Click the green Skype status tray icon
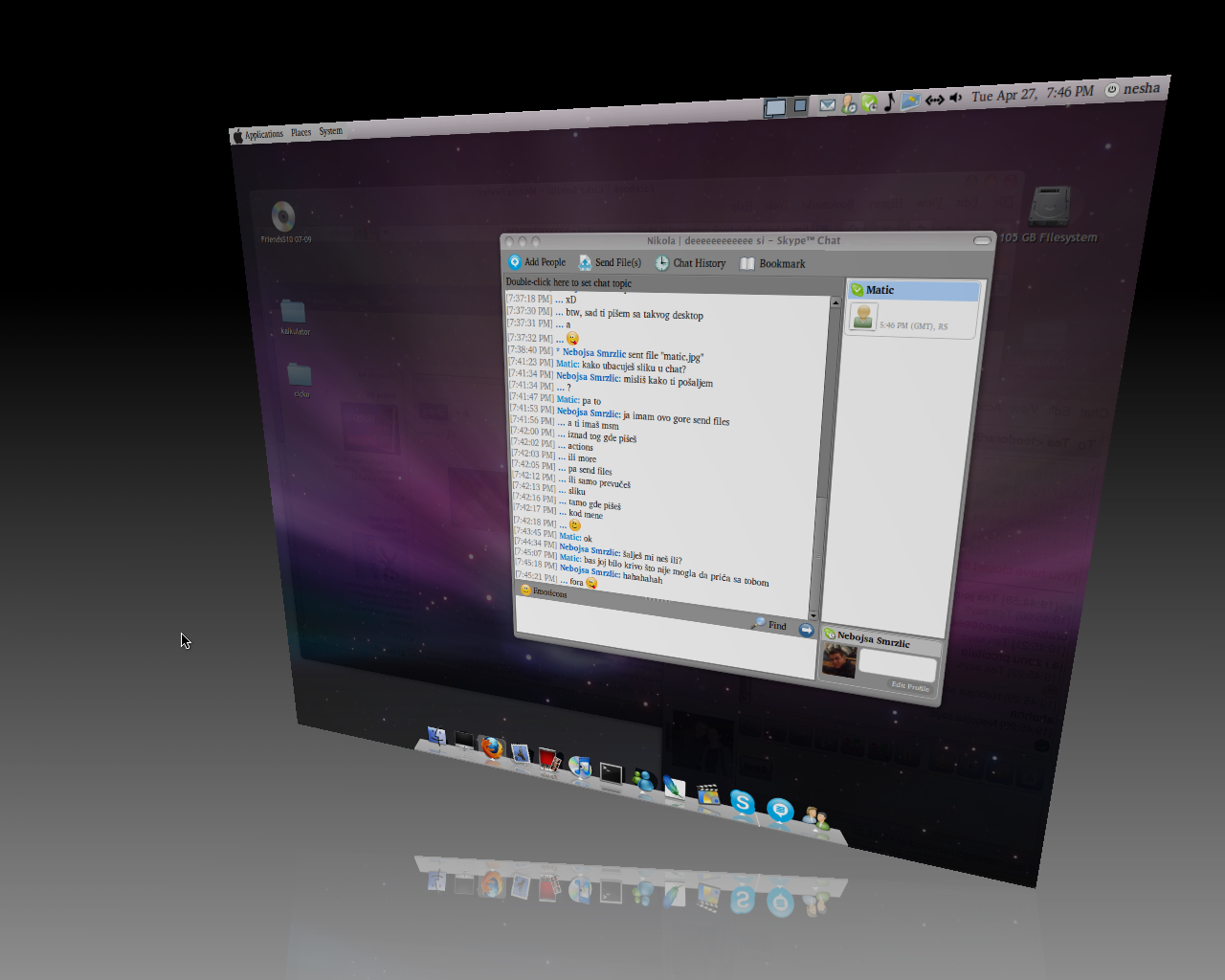 pyautogui.click(x=869, y=102)
